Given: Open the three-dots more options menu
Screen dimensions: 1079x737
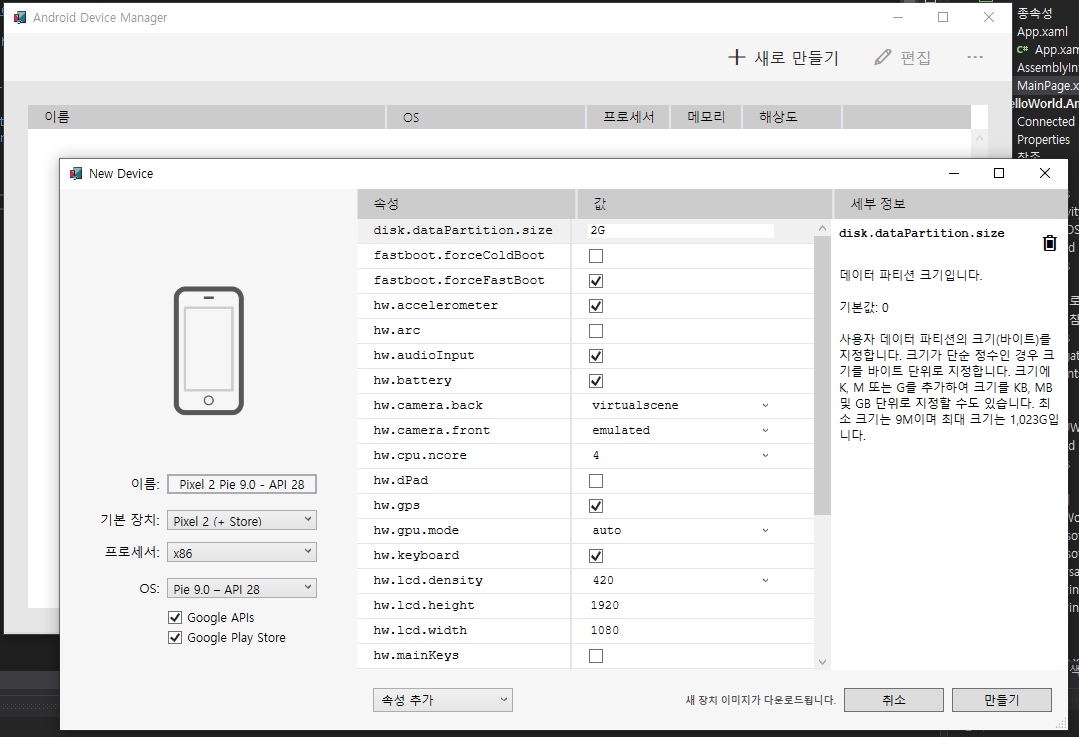Looking at the screenshot, I should pyautogui.click(x=974, y=57).
